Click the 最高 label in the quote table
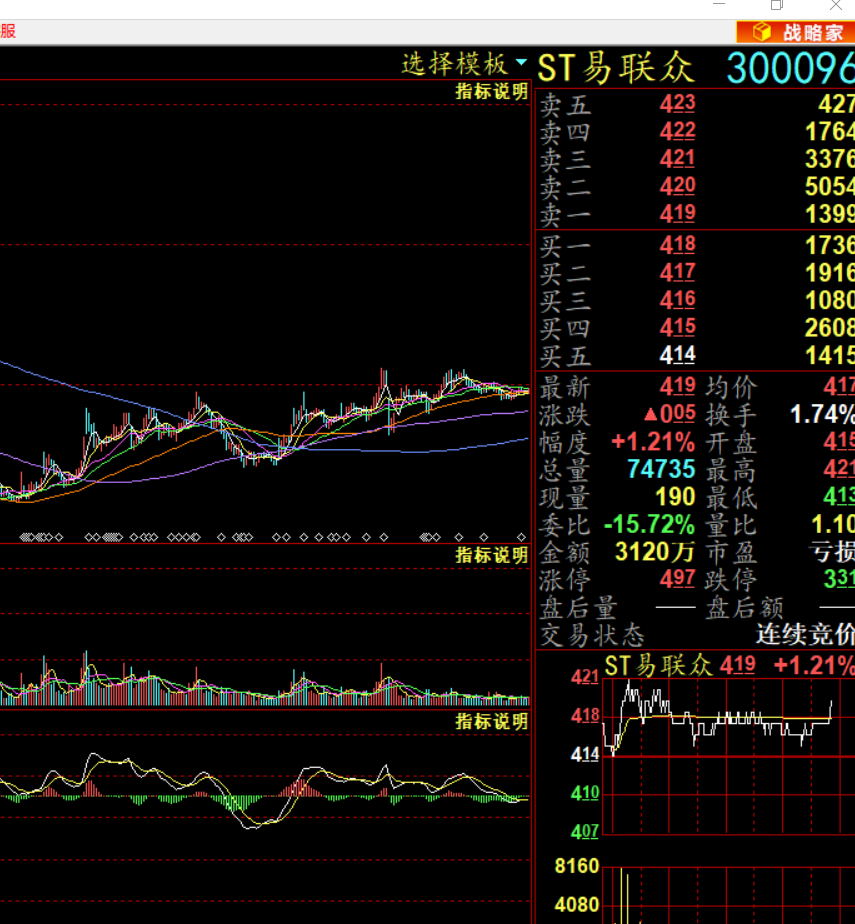 [731, 470]
